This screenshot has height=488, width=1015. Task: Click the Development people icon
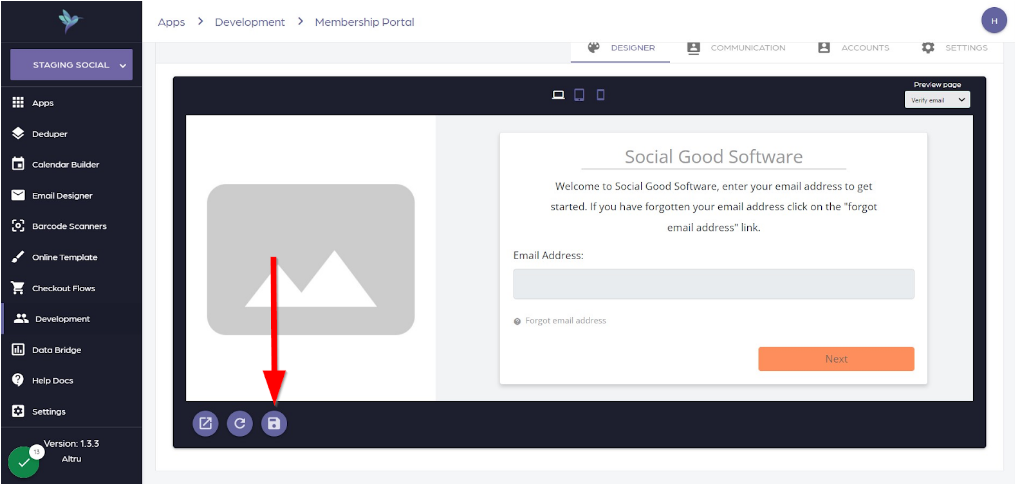pyautogui.click(x=21, y=318)
